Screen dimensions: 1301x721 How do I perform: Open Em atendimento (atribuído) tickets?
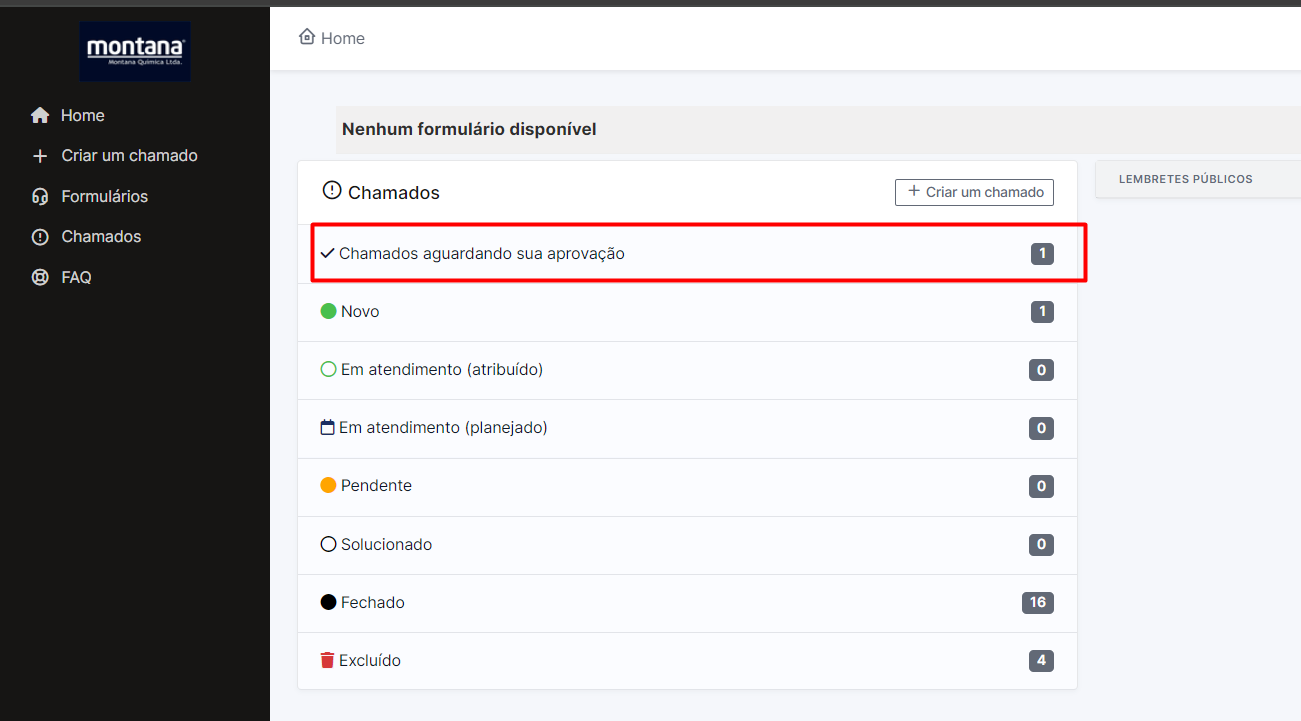[x=441, y=370]
